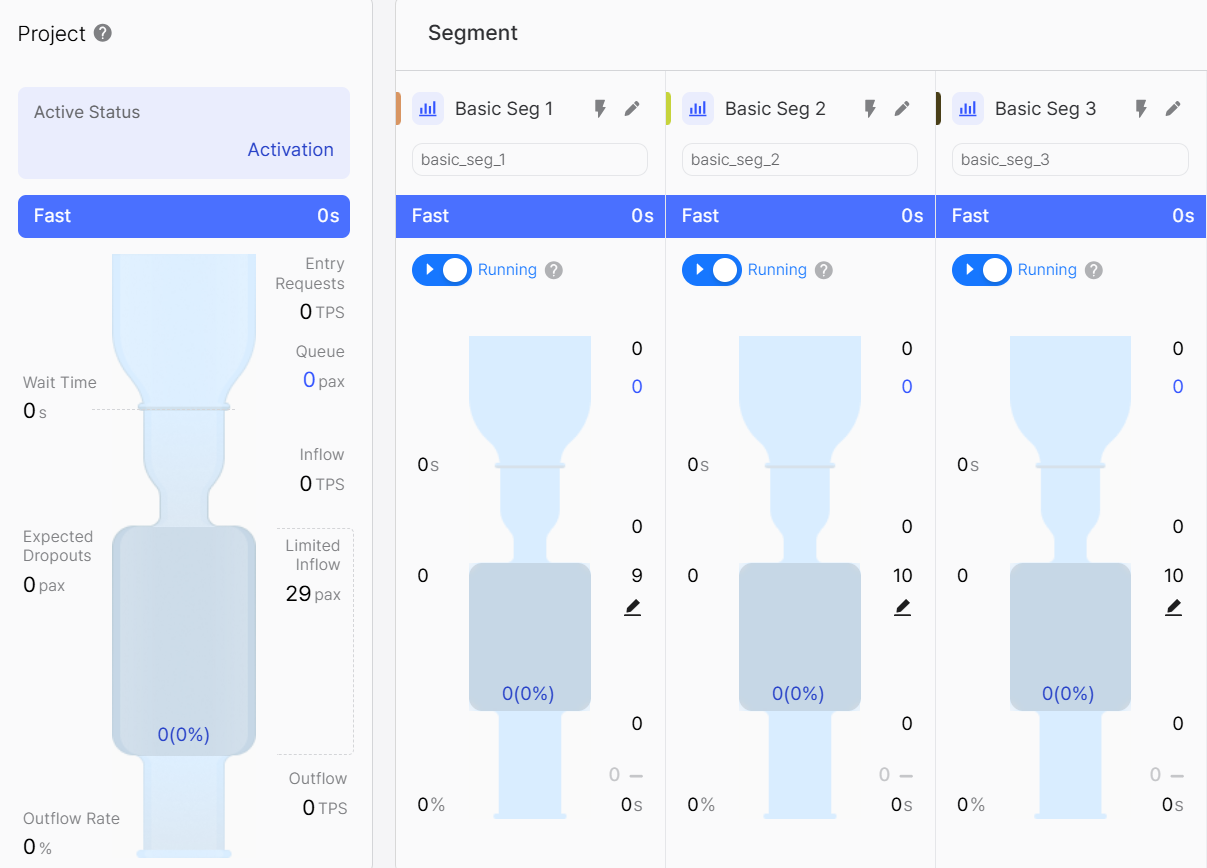The width and height of the screenshot is (1207, 868).
Task: Toggle Running switch for Basic Seg 1
Action: click(441, 270)
